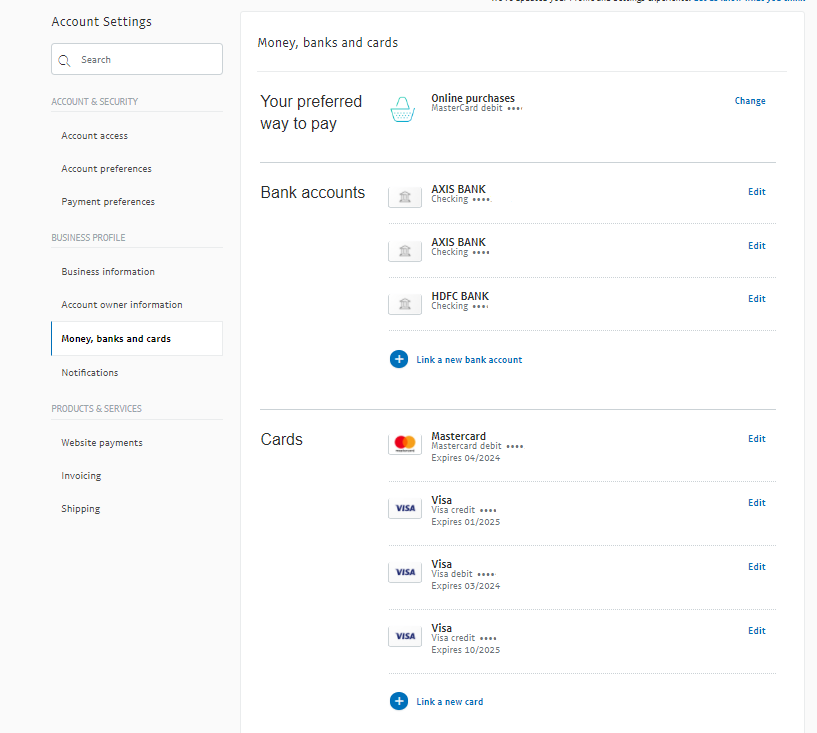Click the HDFC BANK name
The image size is (817, 733).
pos(460,296)
